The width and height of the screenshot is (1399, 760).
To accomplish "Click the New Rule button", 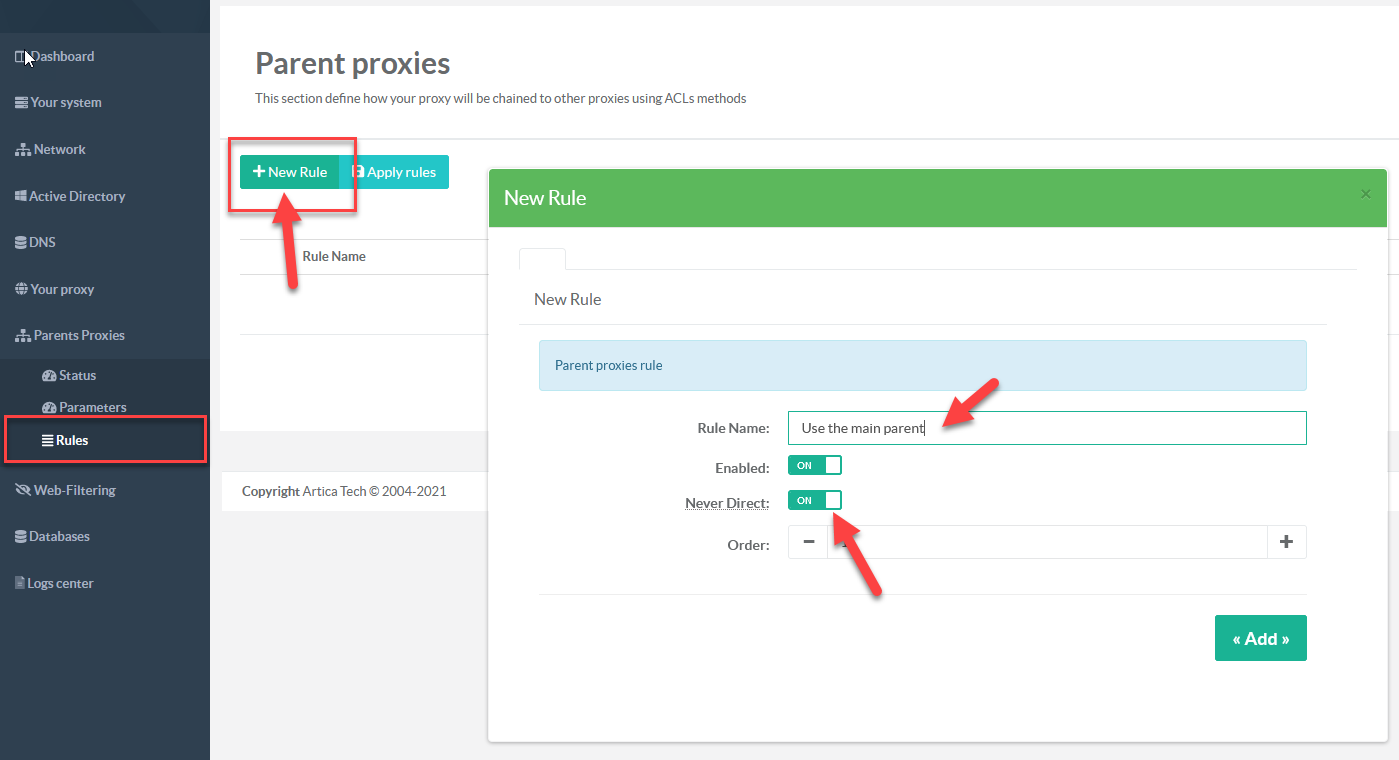I will [290, 172].
